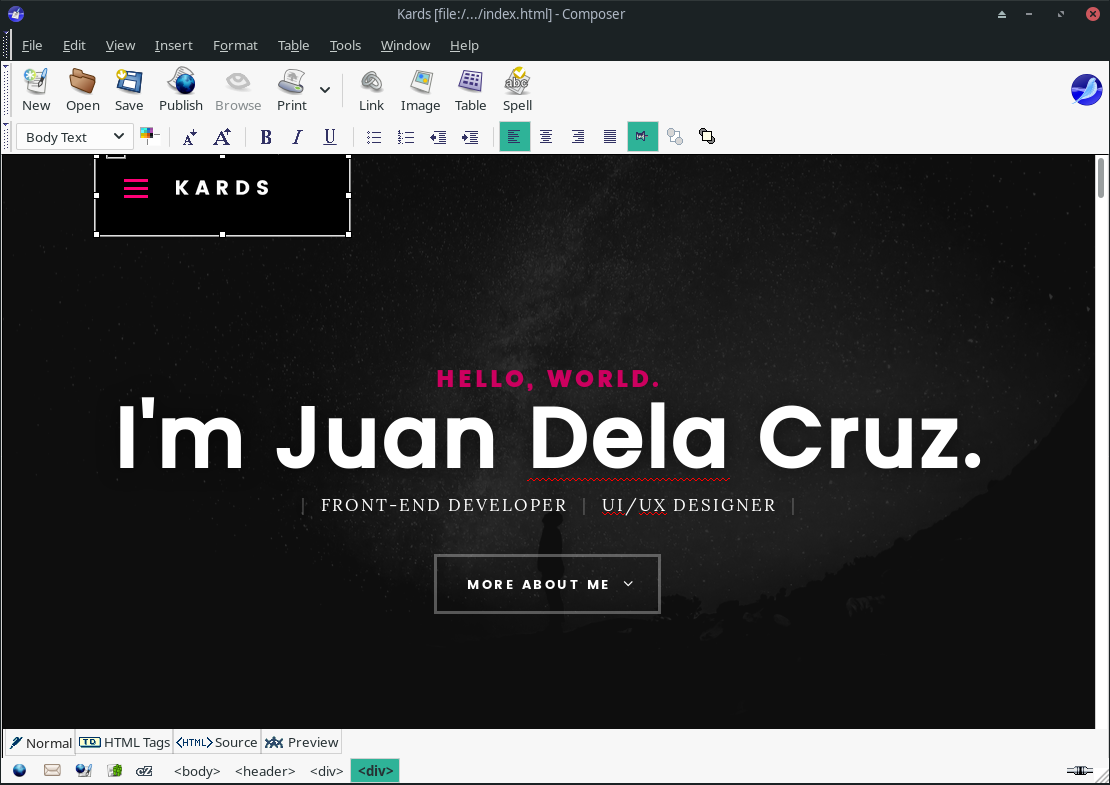Click the Publish toolbar icon

(181, 89)
